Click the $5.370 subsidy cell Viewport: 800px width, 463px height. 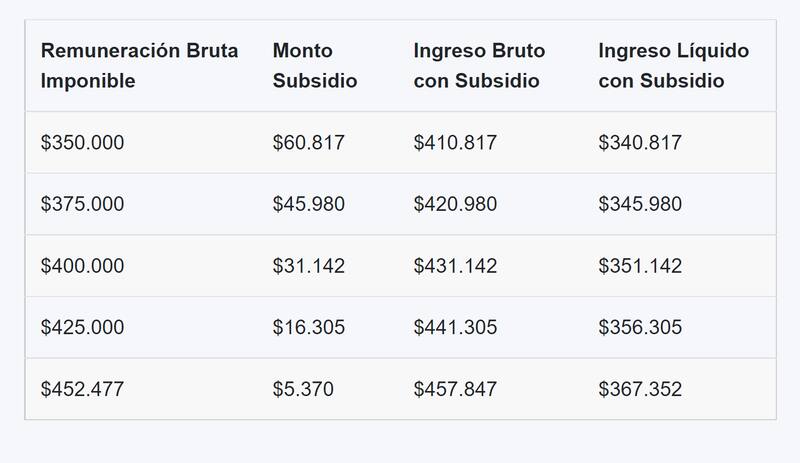303,389
